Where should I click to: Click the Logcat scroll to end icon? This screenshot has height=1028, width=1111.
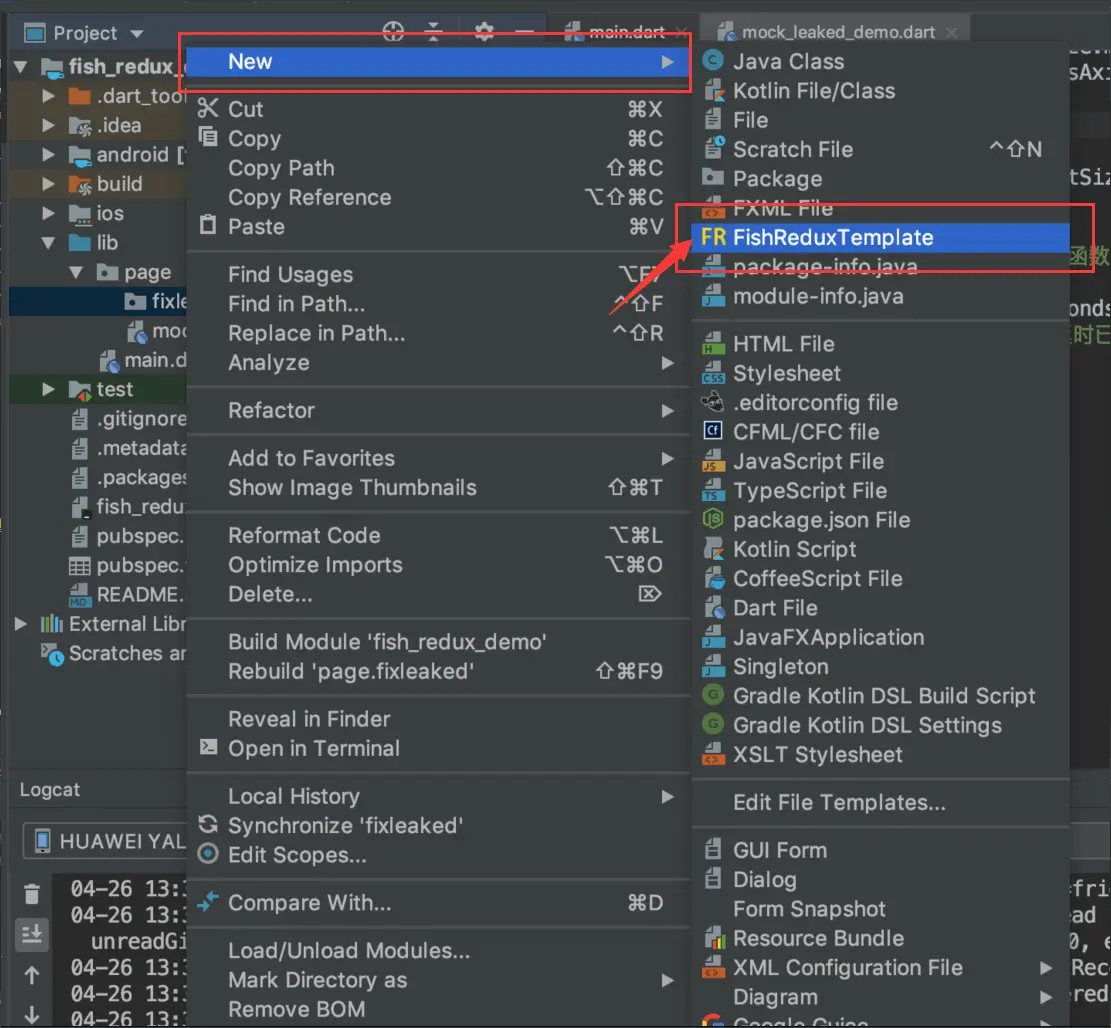(x=32, y=934)
